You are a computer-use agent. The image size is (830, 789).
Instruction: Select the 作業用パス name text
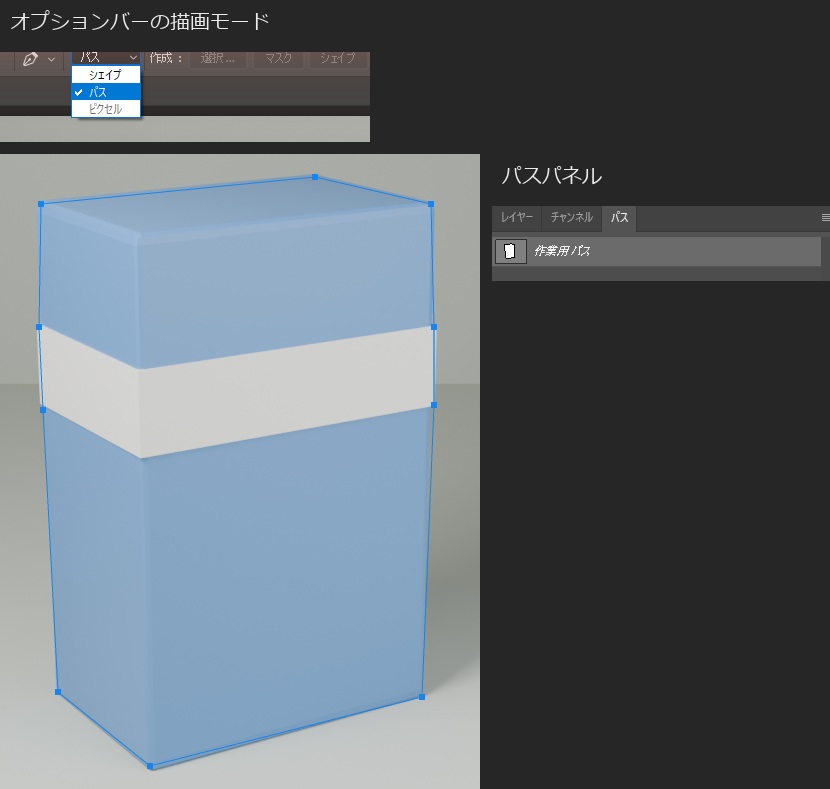tap(562, 251)
